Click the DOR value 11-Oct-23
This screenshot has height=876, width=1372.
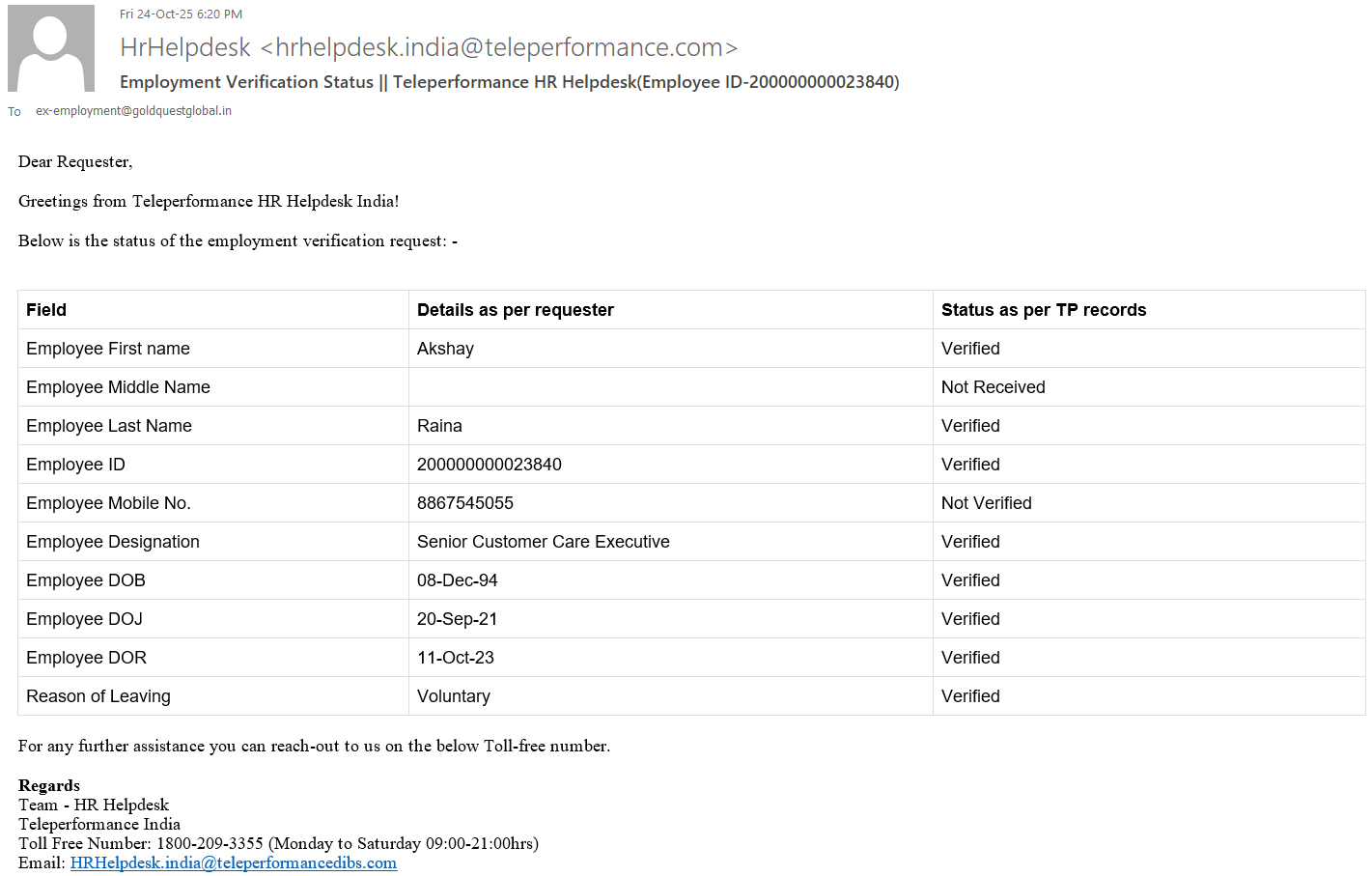pos(455,658)
